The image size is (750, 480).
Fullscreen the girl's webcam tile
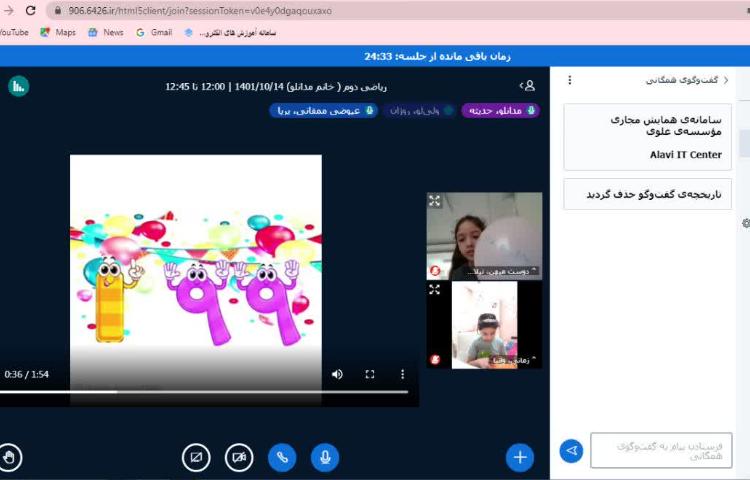434,201
